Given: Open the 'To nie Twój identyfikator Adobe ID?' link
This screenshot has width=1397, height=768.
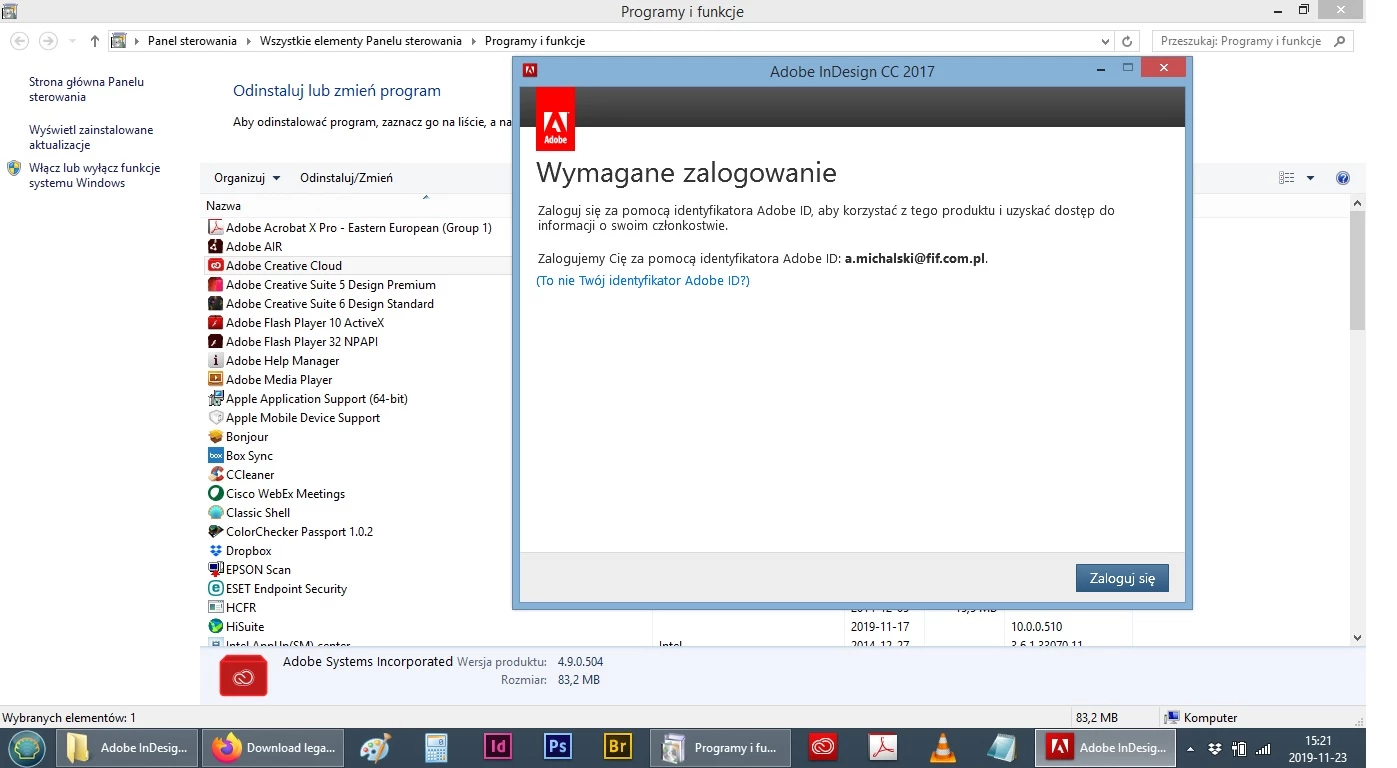Looking at the screenshot, I should point(643,281).
